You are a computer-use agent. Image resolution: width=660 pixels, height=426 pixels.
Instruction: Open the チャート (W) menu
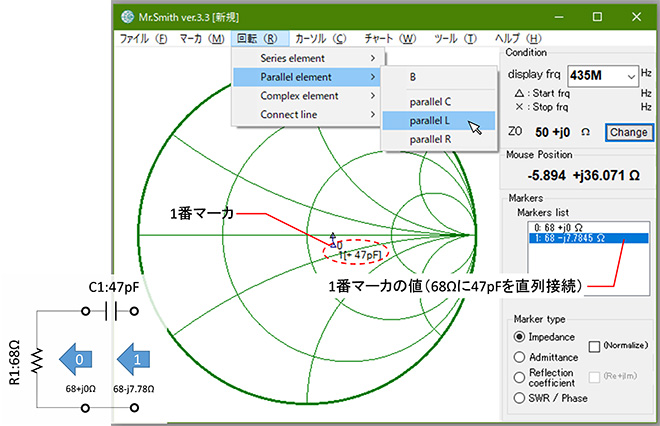pos(390,39)
